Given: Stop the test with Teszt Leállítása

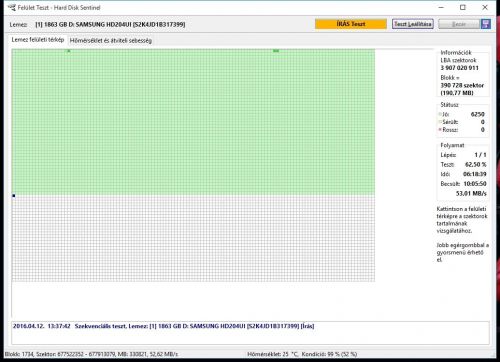Looking at the screenshot, I should (x=413, y=24).
